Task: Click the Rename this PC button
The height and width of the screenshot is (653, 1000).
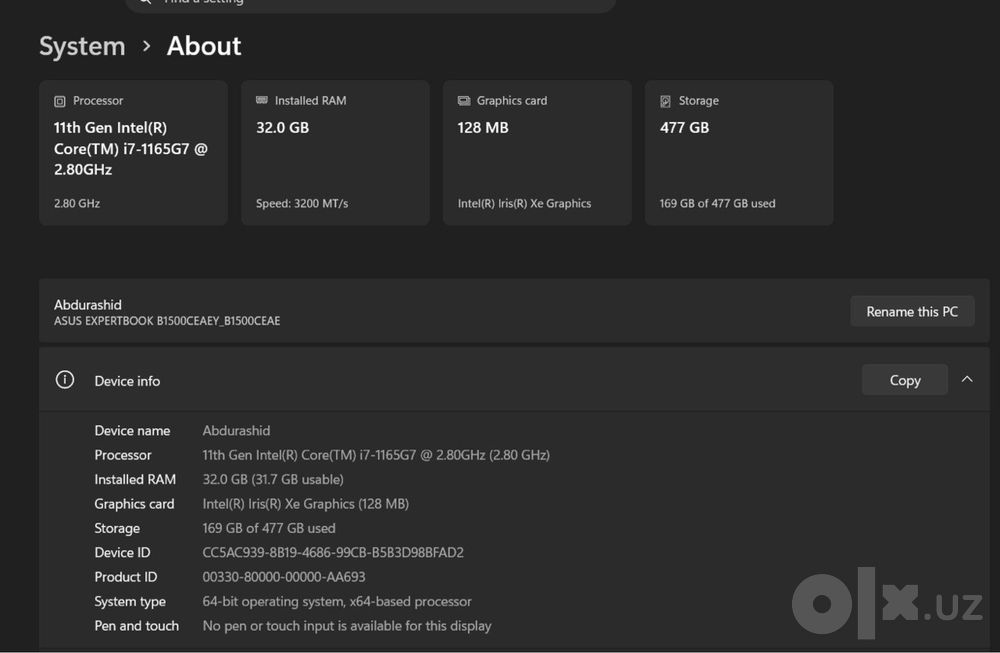Action: [912, 311]
